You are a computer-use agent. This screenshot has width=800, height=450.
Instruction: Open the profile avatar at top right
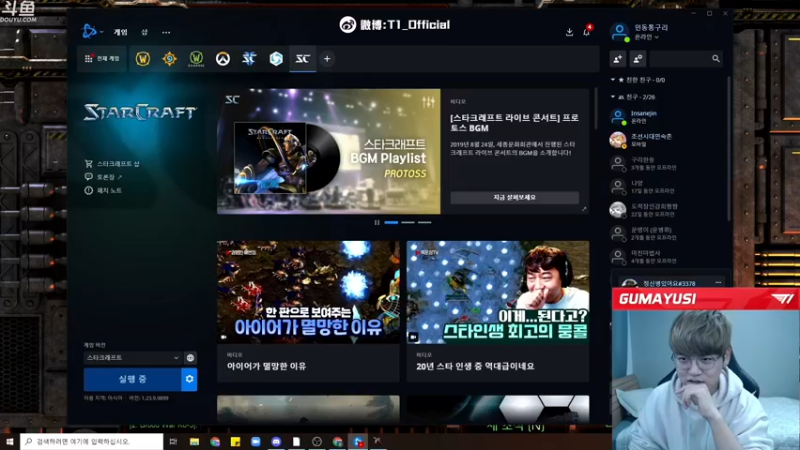pyautogui.click(x=619, y=32)
